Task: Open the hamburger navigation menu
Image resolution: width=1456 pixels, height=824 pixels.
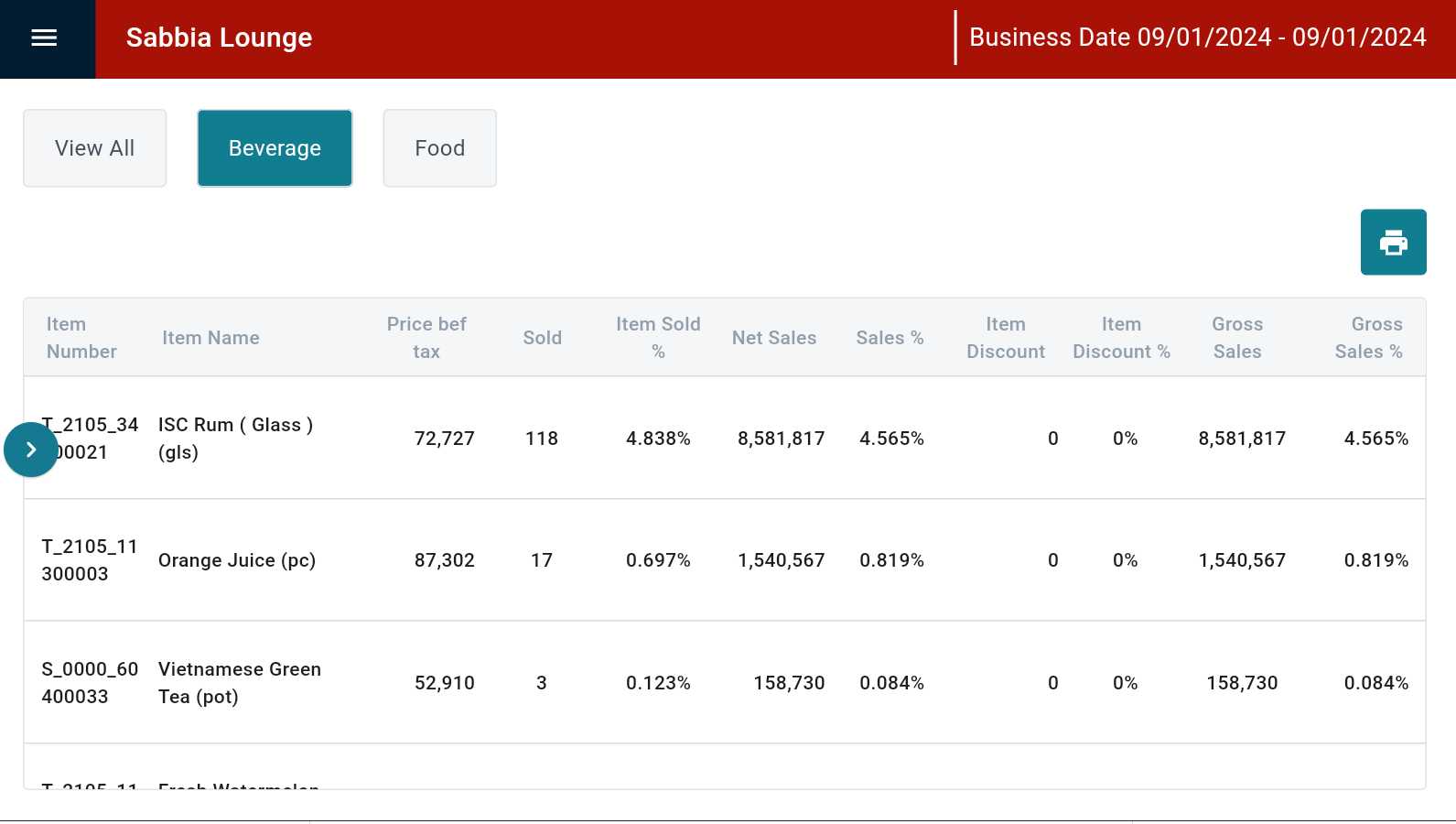Action: tap(44, 38)
